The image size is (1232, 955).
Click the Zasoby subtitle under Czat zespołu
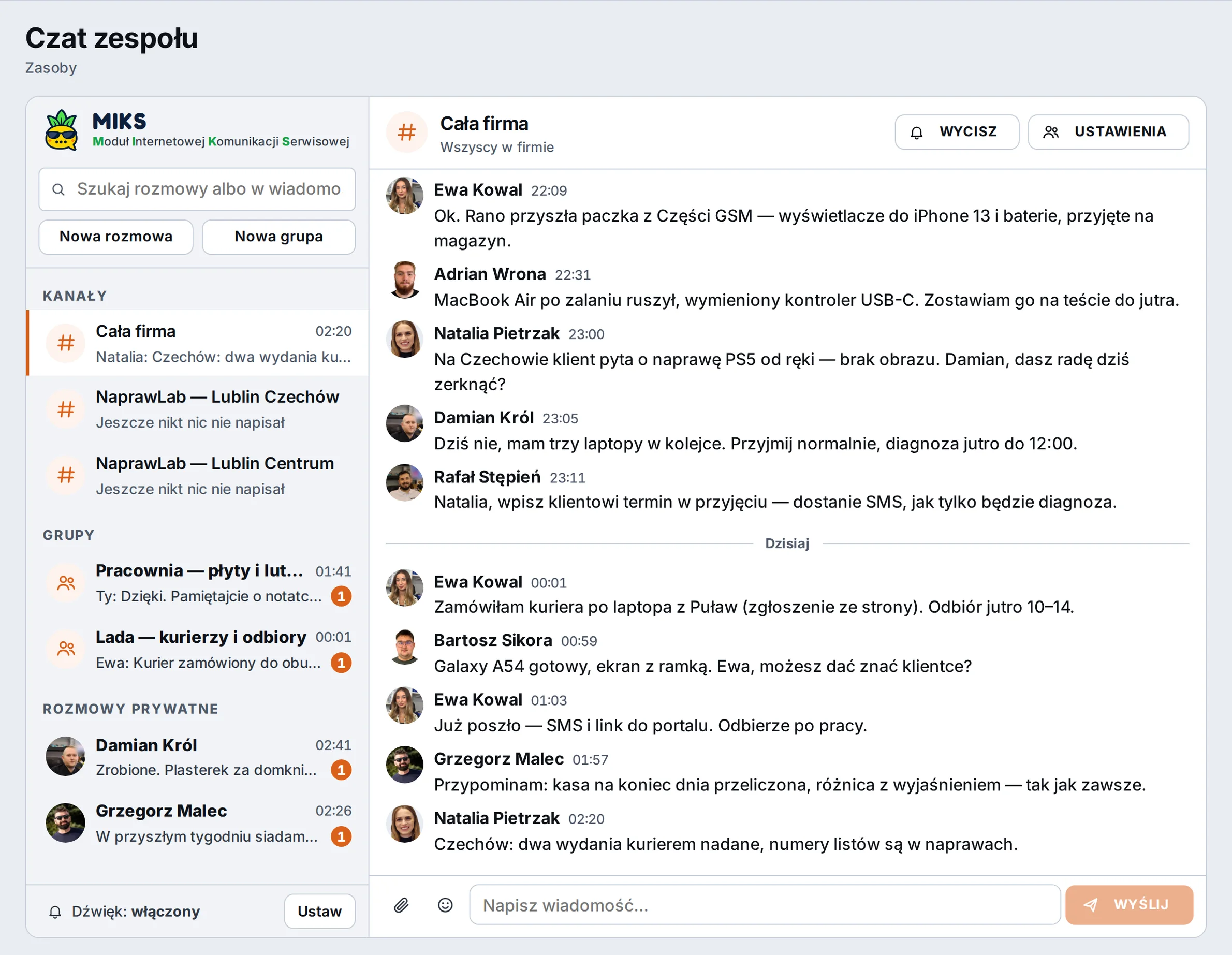coord(51,68)
